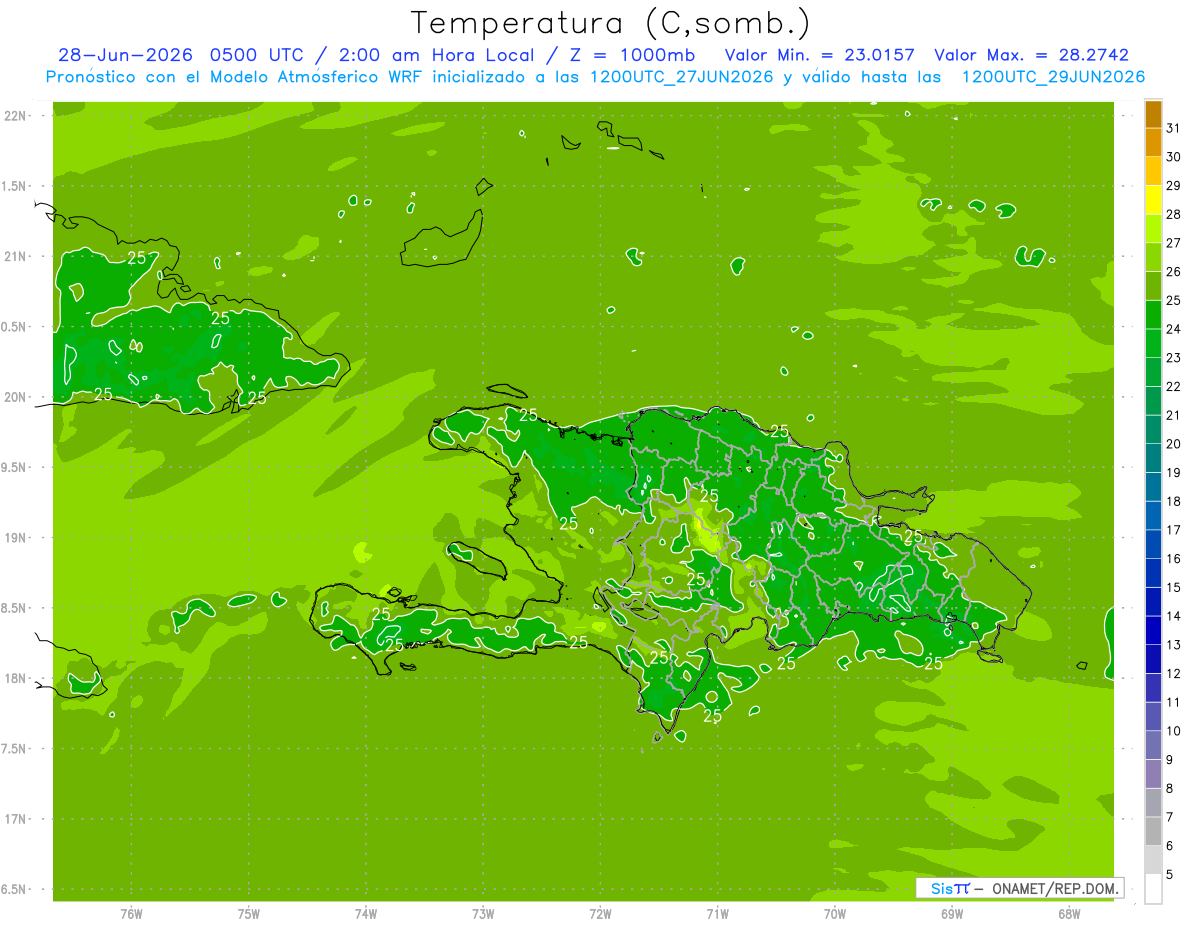Click the dark blue legend swatch between 13 and 14
The height and width of the screenshot is (927, 1200).
pyautogui.click(x=1153, y=630)
